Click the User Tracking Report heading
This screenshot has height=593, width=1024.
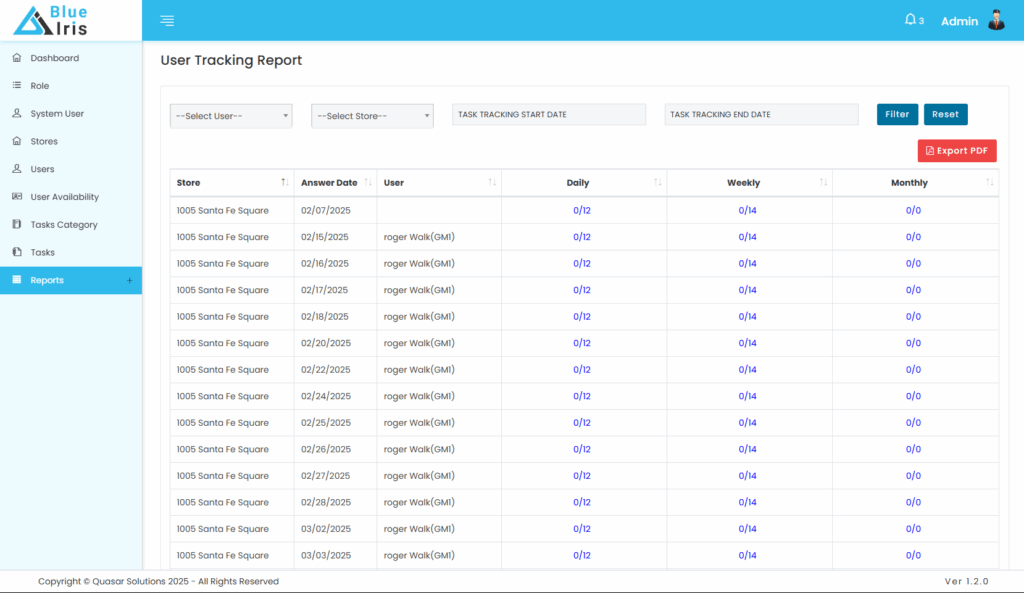click(x=231, y=60)
